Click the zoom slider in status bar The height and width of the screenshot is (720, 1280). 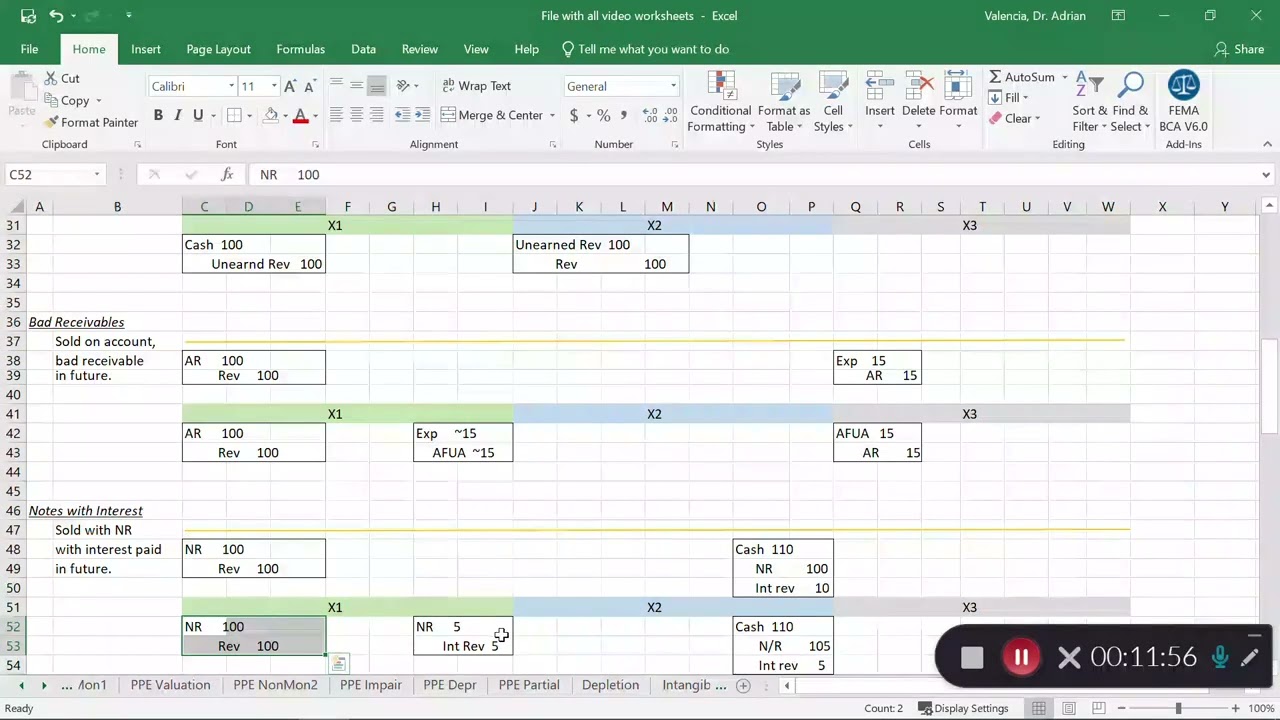(x=1178, y=708)
